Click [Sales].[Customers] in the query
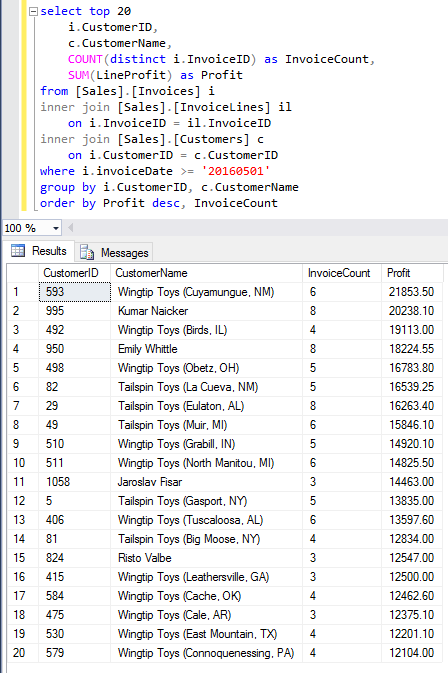448x673 pixels. coord(183,139)
